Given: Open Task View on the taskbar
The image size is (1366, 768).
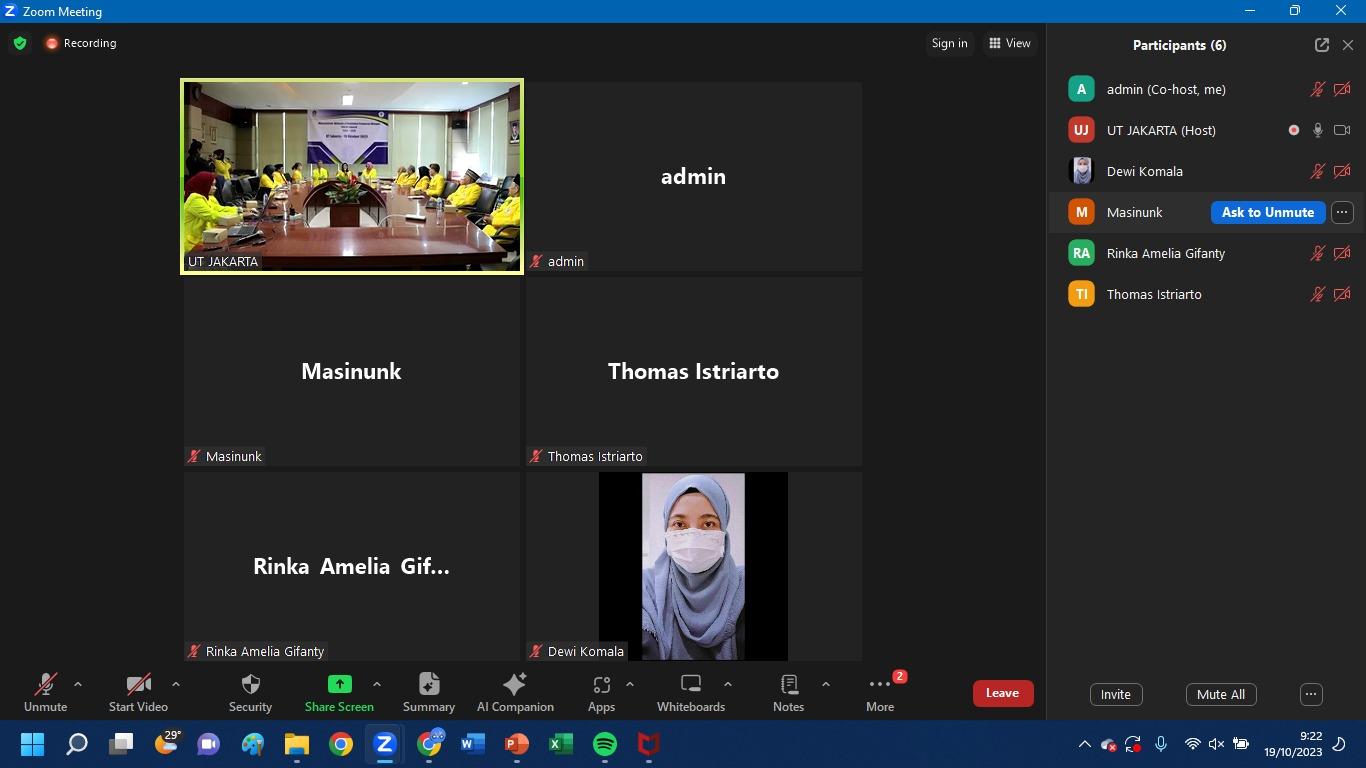Looking at the screenshot, I should 121,744.
